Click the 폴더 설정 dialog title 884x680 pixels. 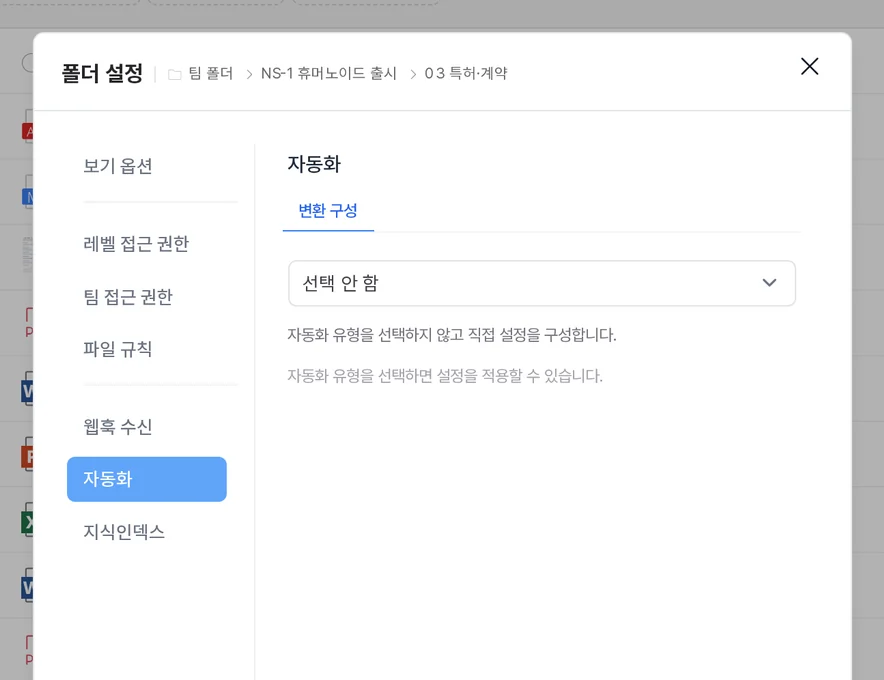coord(102,73)
